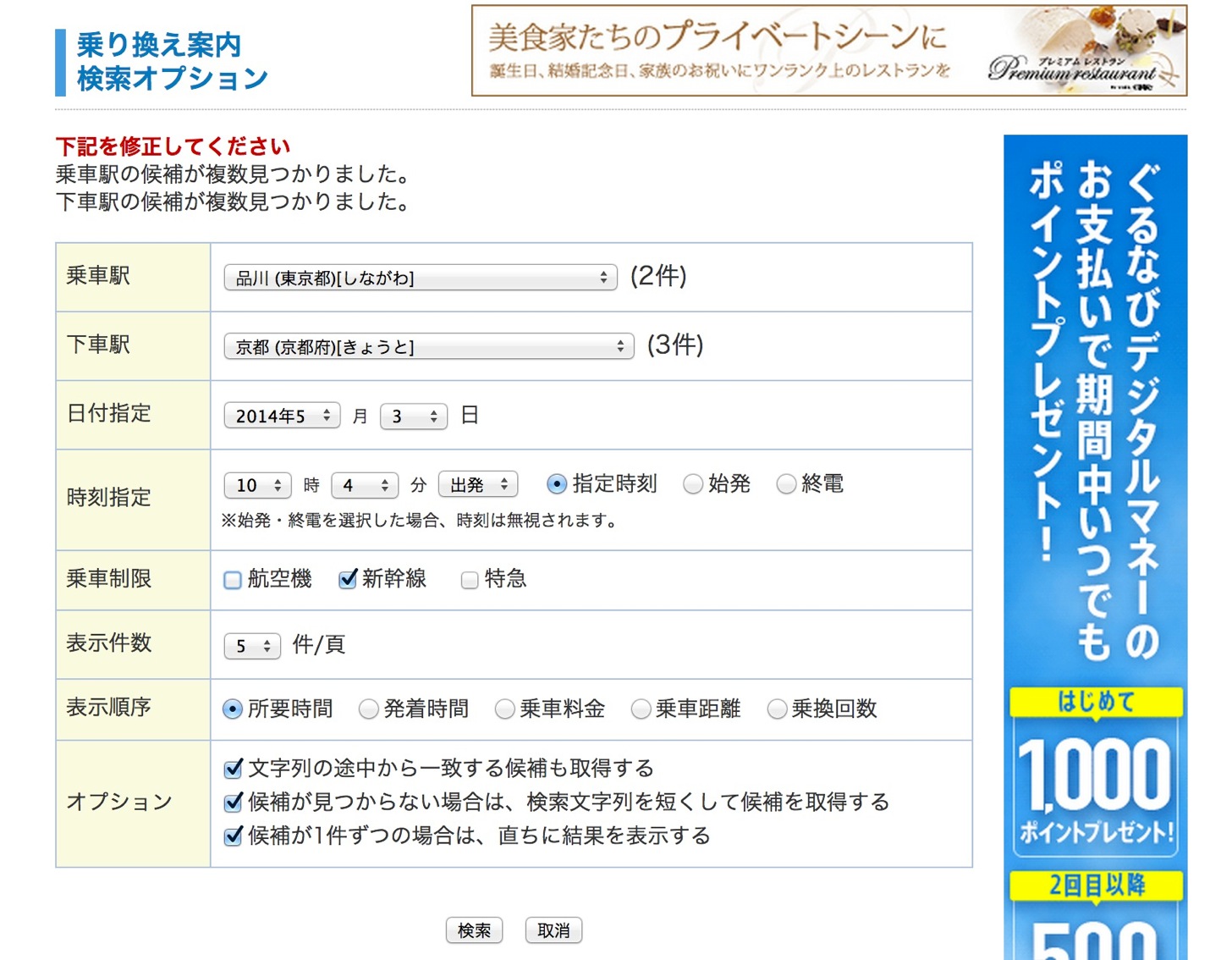Click the (3件) candidate count text
The height and width of the screenshot is (960, 1232).
675,345
